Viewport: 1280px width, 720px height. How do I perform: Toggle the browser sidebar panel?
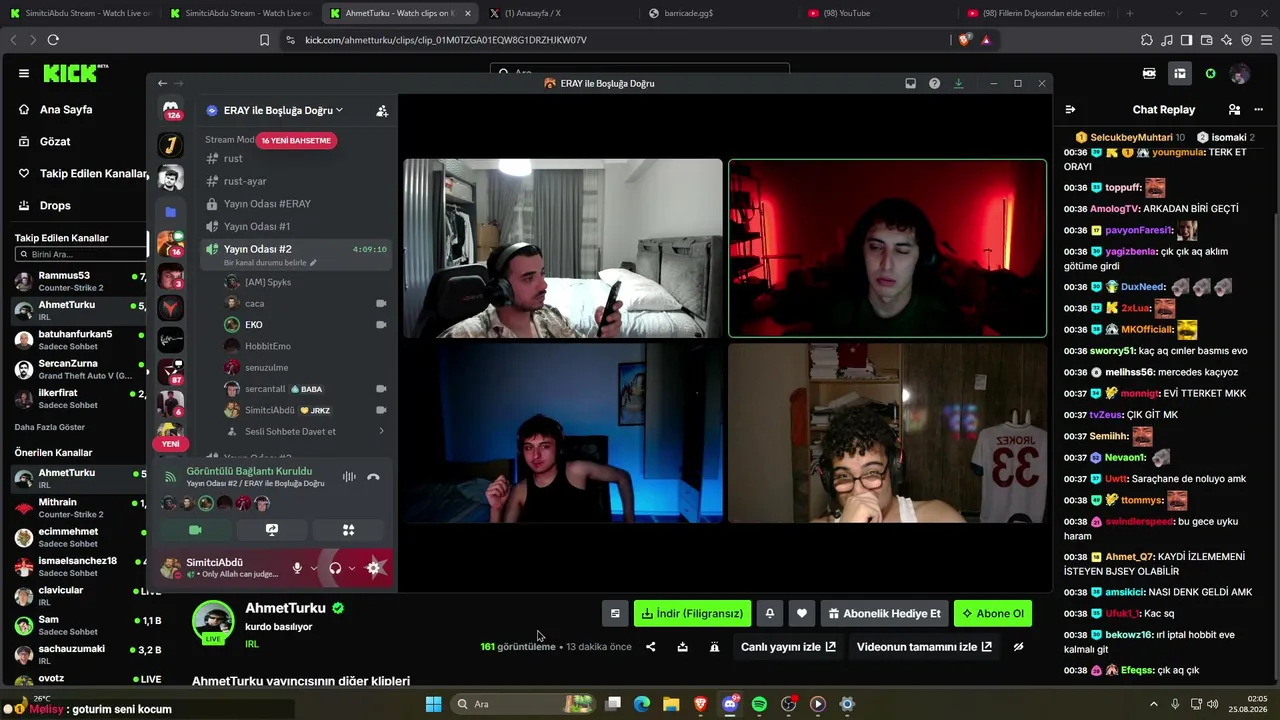1186,40
